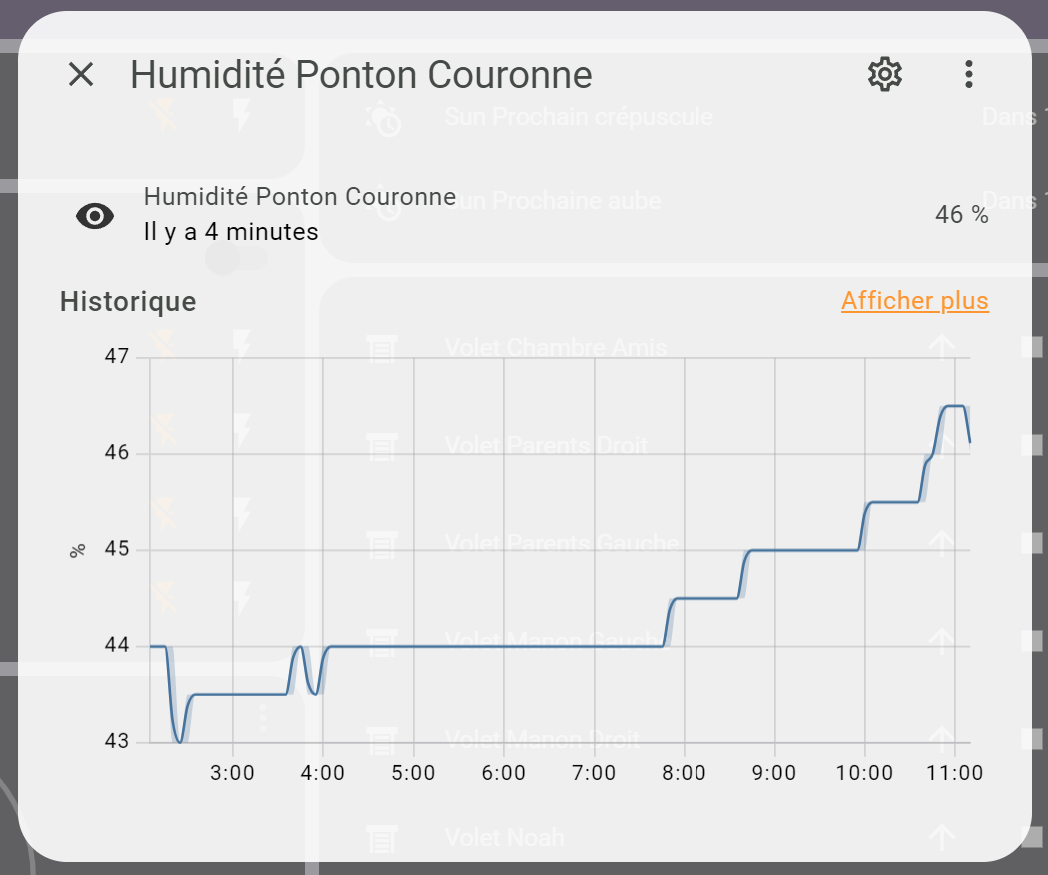Screen dimensions: 1048x875
Task: Click the 46 % current value
Action: (961, 215)
